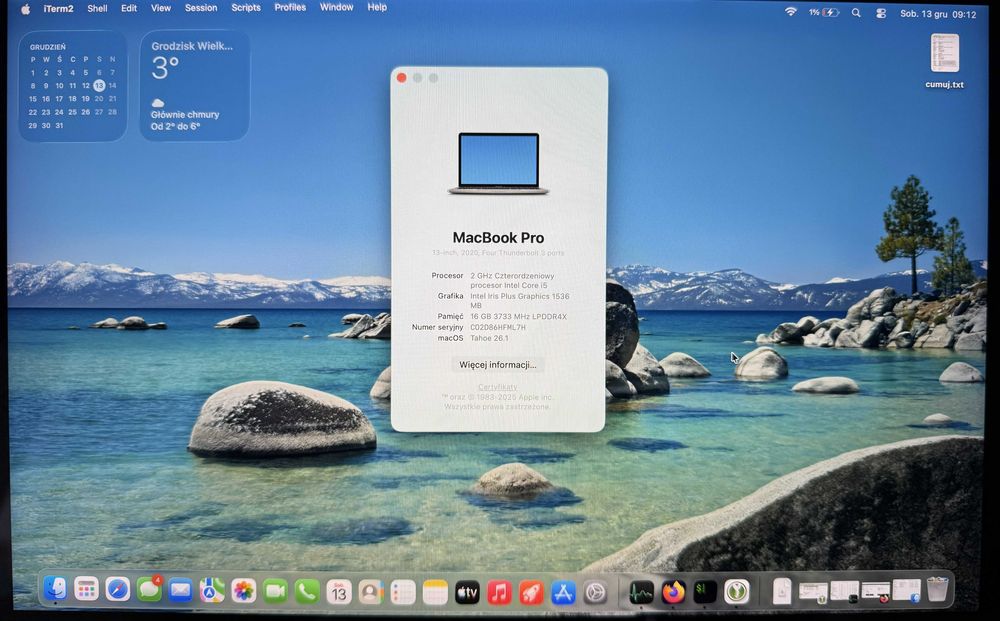Open the green circular app in Dock
This screenshot has width=1000, height=621.
tap(737, 592)
